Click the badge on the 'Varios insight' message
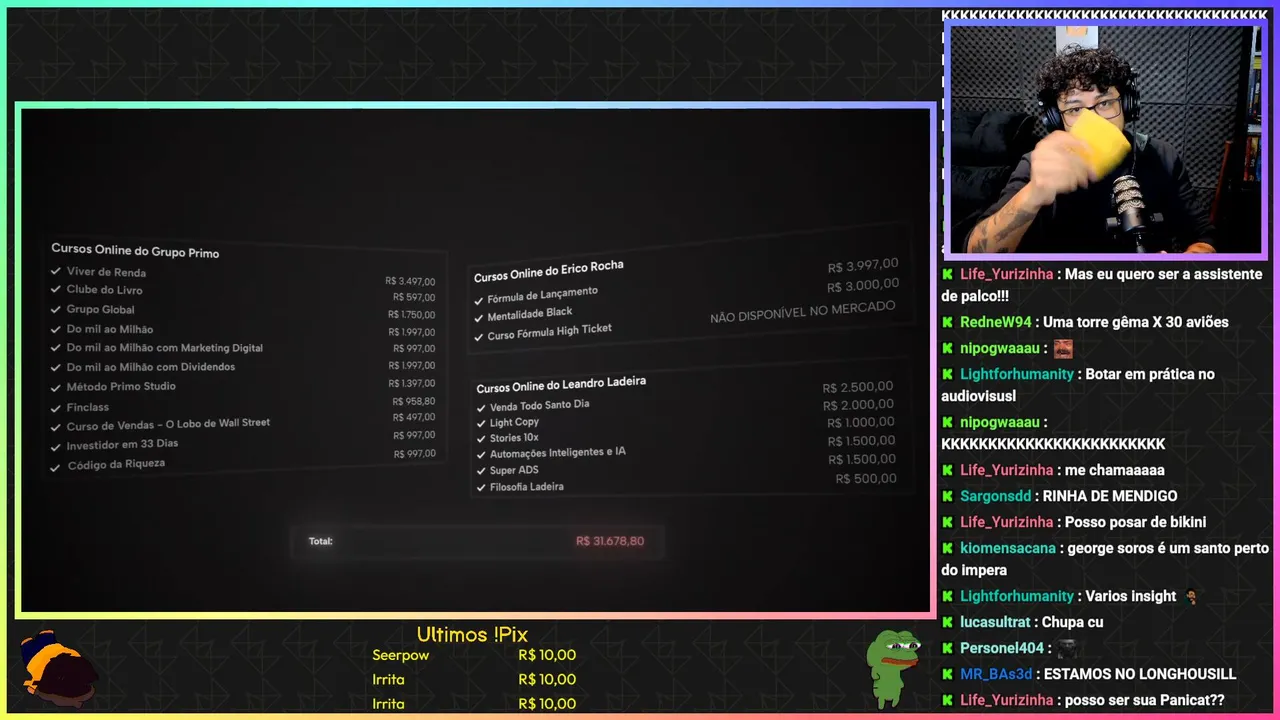 [x=948, y=596]
